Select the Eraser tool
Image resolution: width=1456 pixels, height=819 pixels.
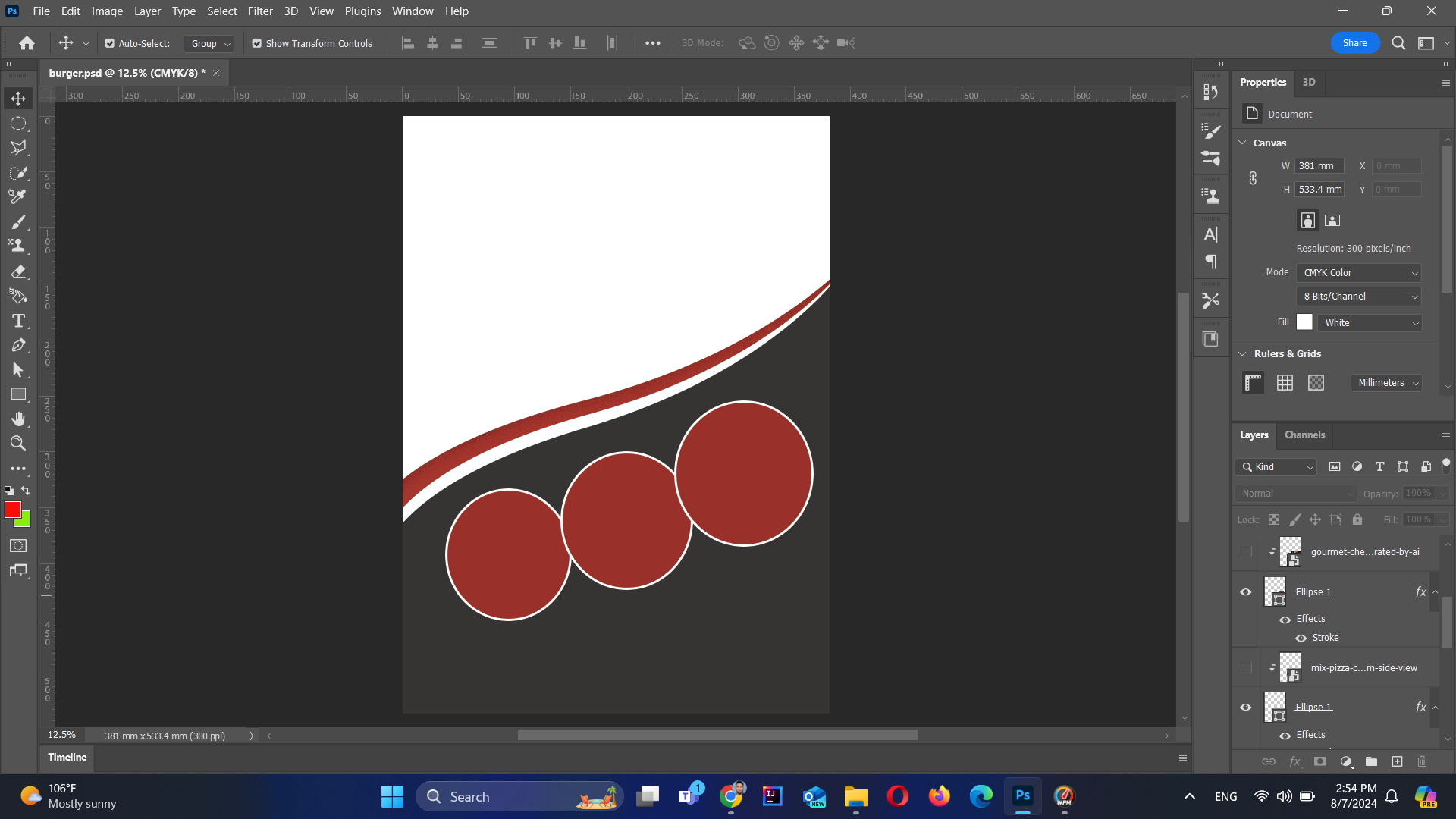click(18, 271)
